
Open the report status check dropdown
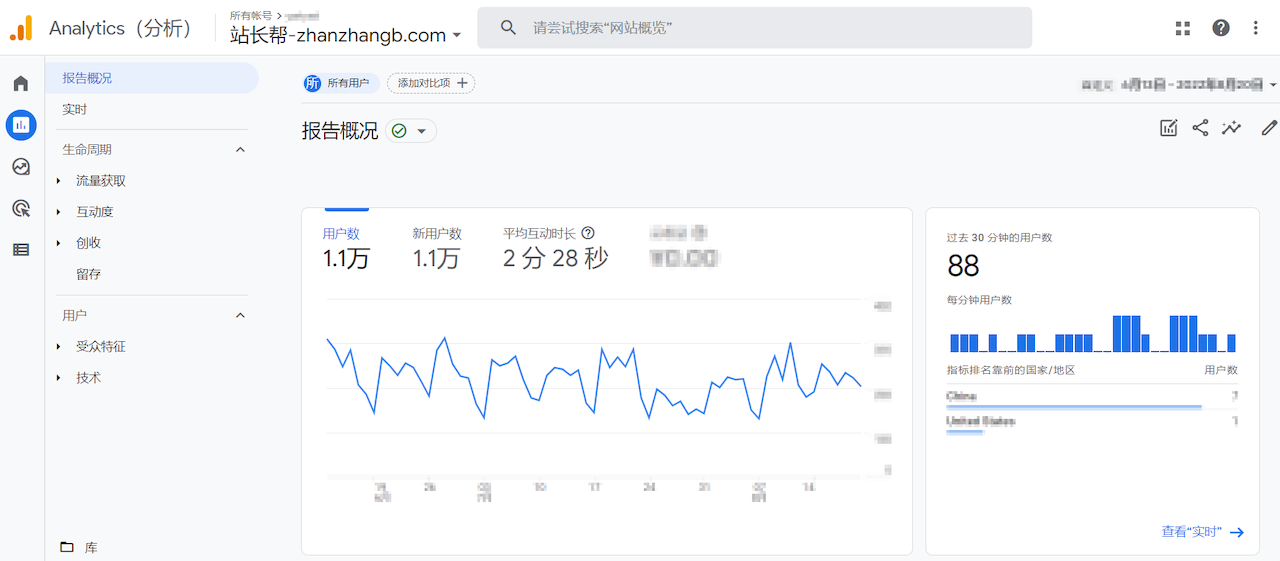point(411,131)
